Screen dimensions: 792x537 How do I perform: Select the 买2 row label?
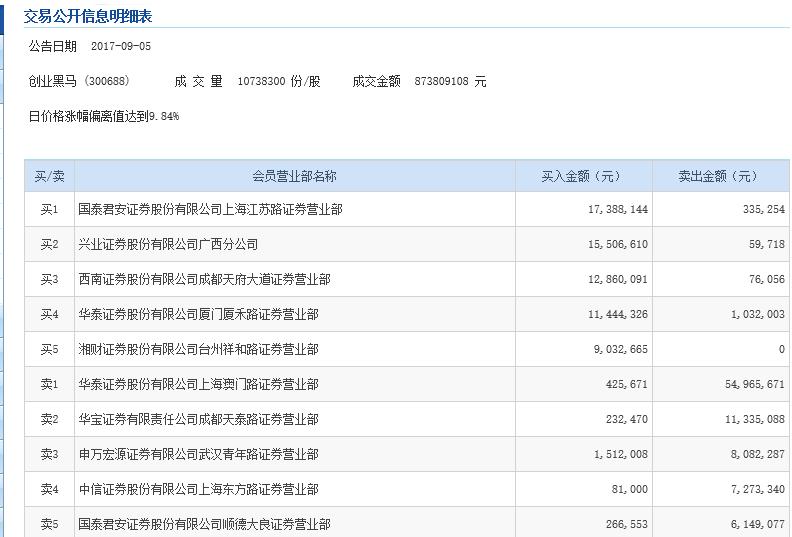click(50, 244)
